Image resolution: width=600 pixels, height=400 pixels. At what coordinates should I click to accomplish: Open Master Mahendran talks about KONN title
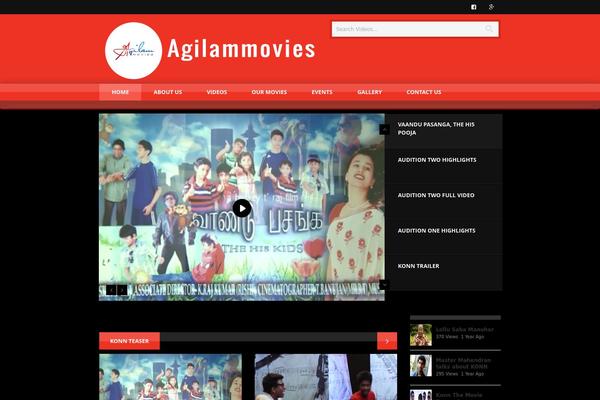(x=463, y=363)
